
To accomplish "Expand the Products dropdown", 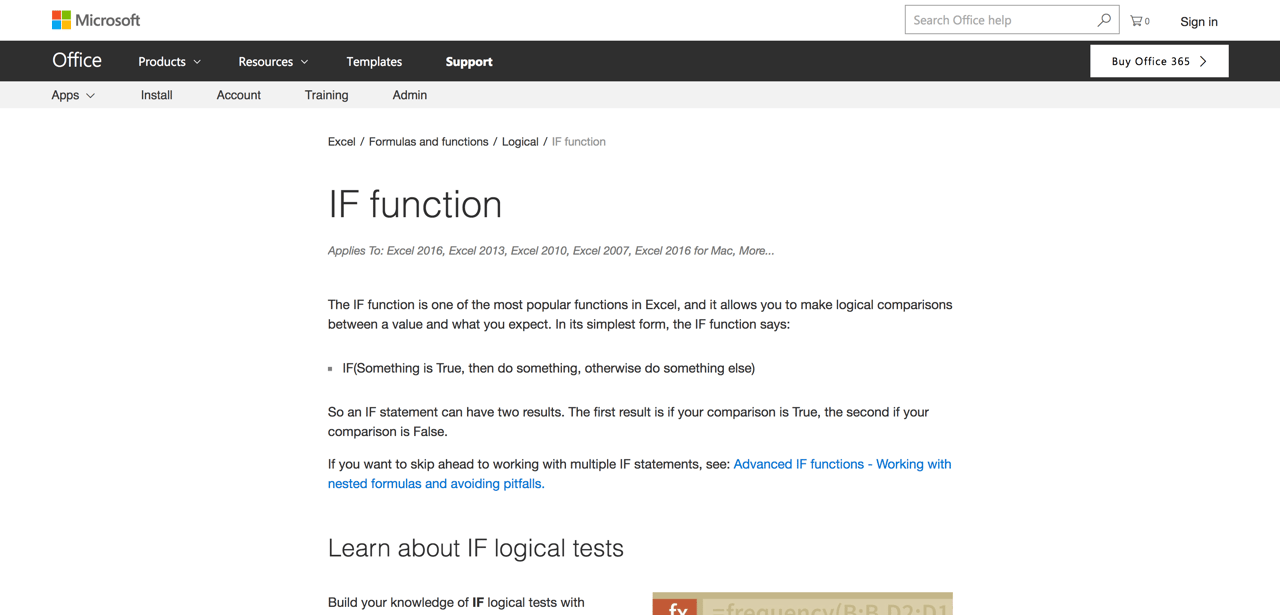I will pyautogui.click(x=168, y=61).
